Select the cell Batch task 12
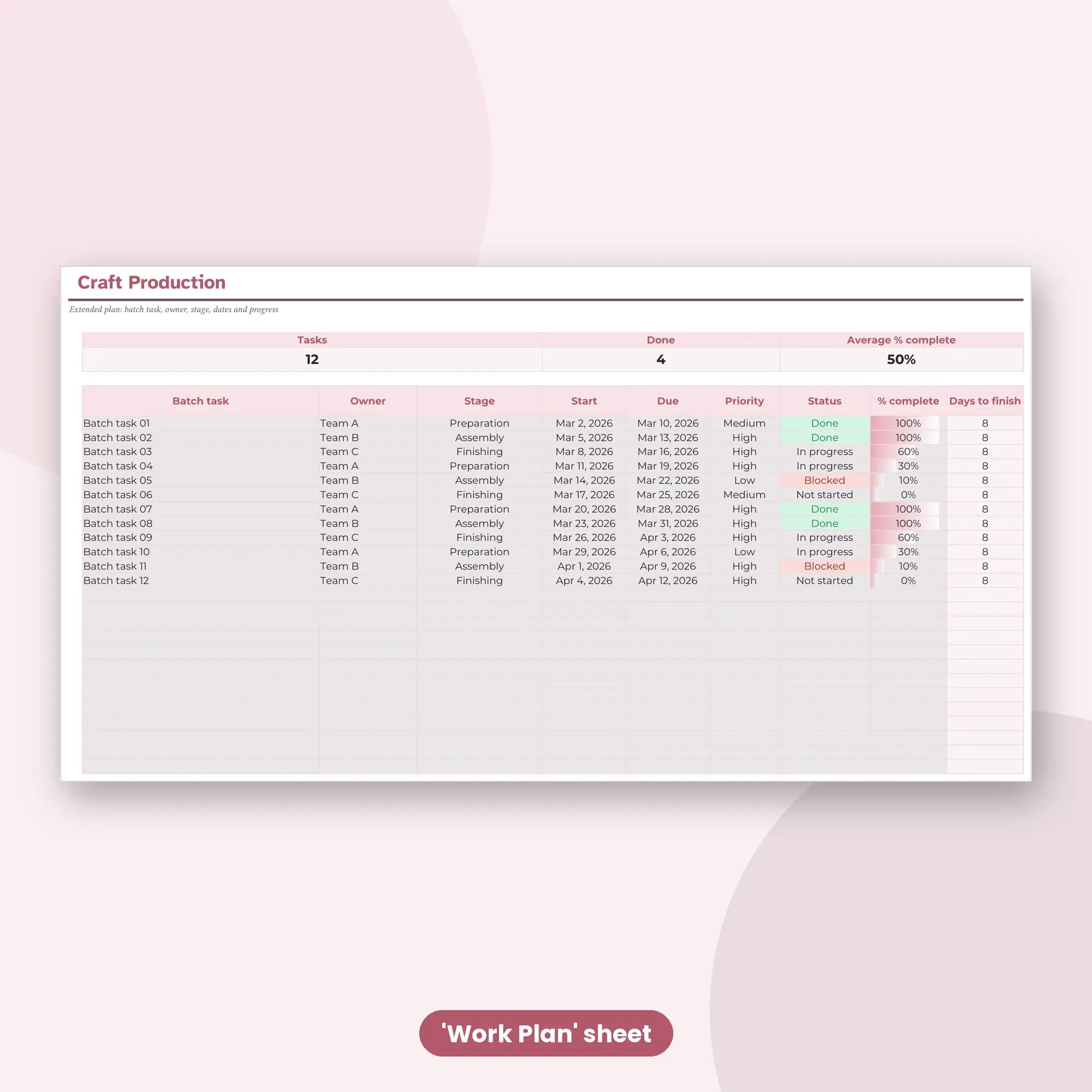 pyautogui.click(x=200, y=580)
